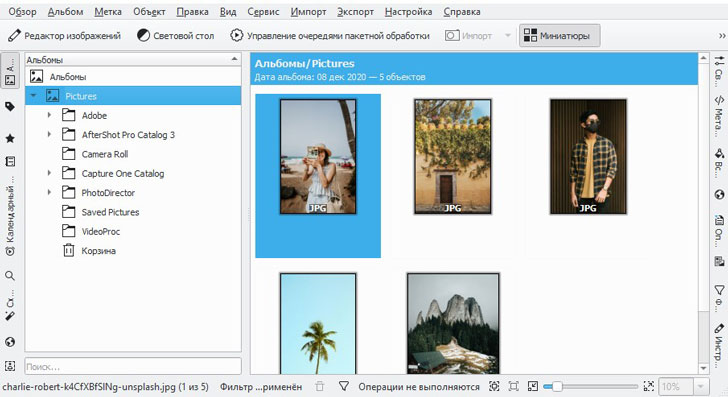The image size is (728, 397).
Task: Select the ivy wall door thumbnail
Action: pyautogui.click(x=453, y=156)
